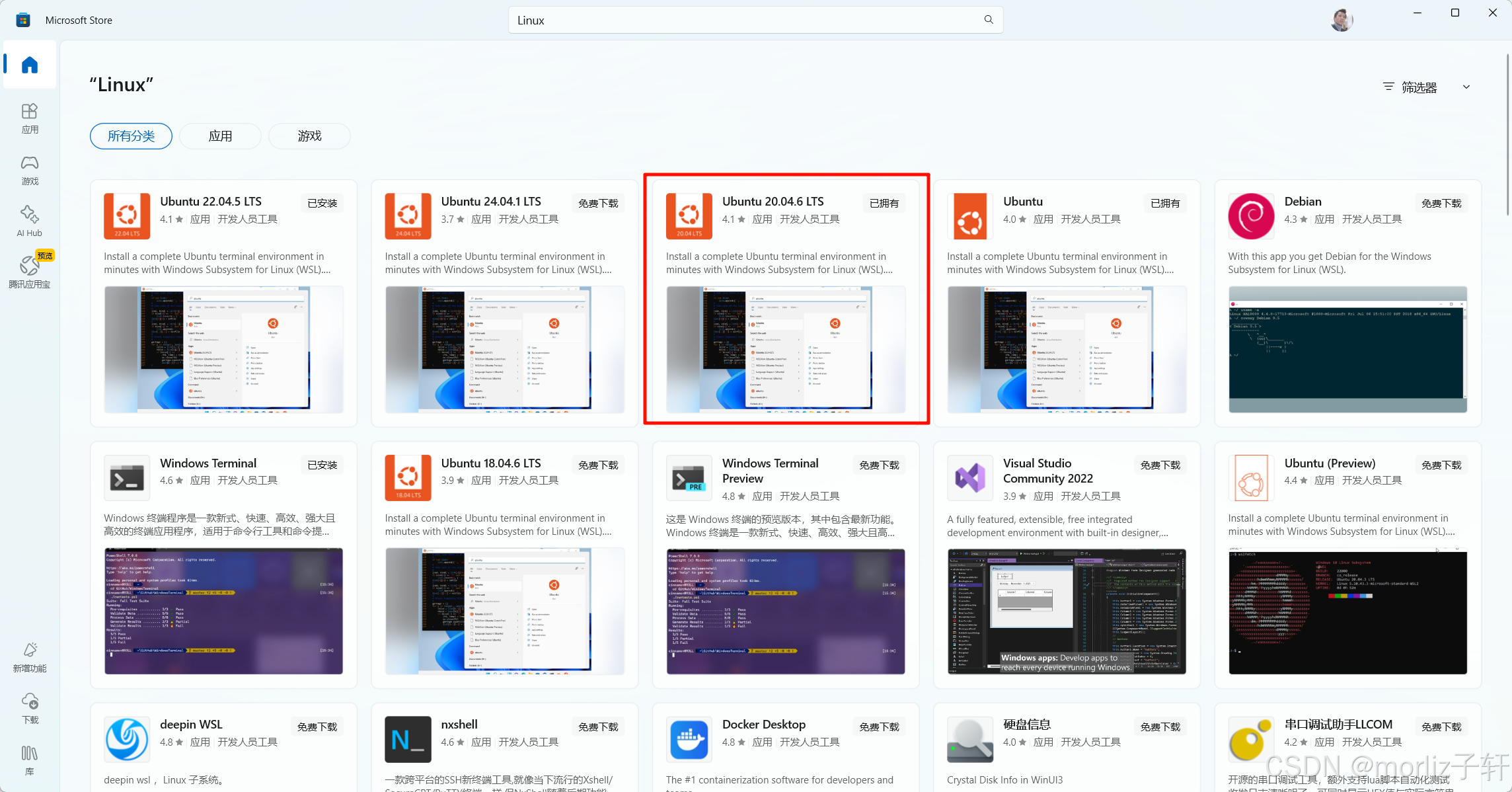This screenshot has height=792, width=1512.
Task: Open the 应用 (Apps) sidebar section
Action: pos(30,118)
